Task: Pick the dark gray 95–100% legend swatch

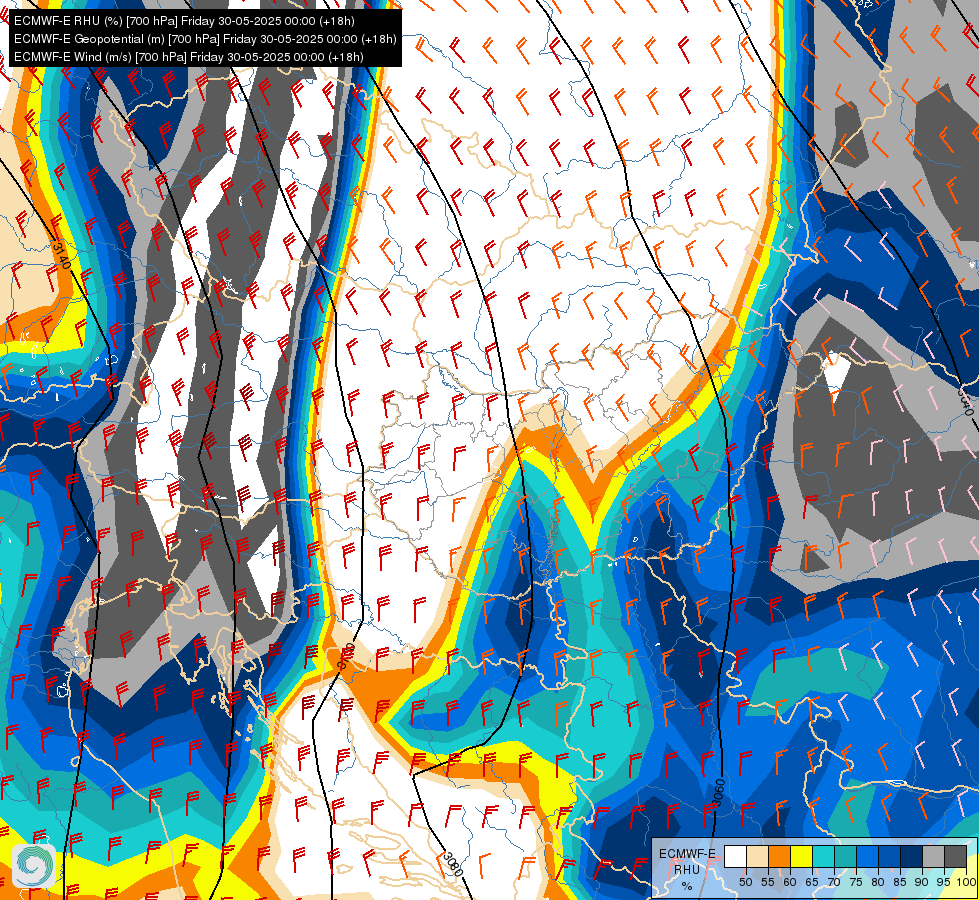Action: click(956, 856)
